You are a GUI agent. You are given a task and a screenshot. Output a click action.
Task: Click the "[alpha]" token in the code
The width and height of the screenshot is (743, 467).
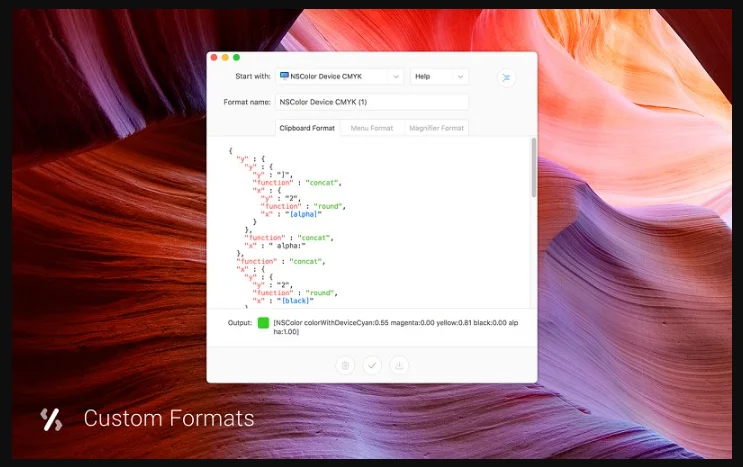tap(303, 214)
